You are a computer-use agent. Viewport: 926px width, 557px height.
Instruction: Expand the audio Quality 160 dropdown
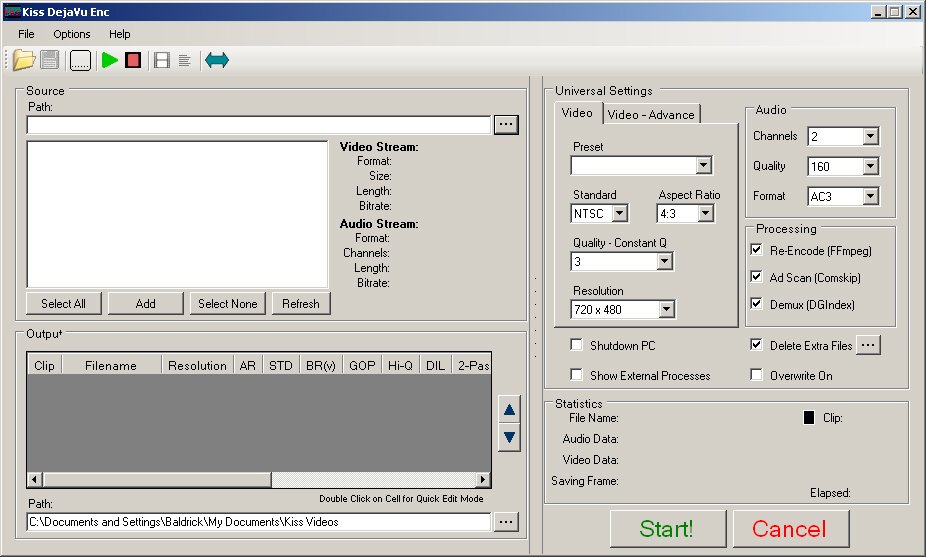click(x=870, y=167)
